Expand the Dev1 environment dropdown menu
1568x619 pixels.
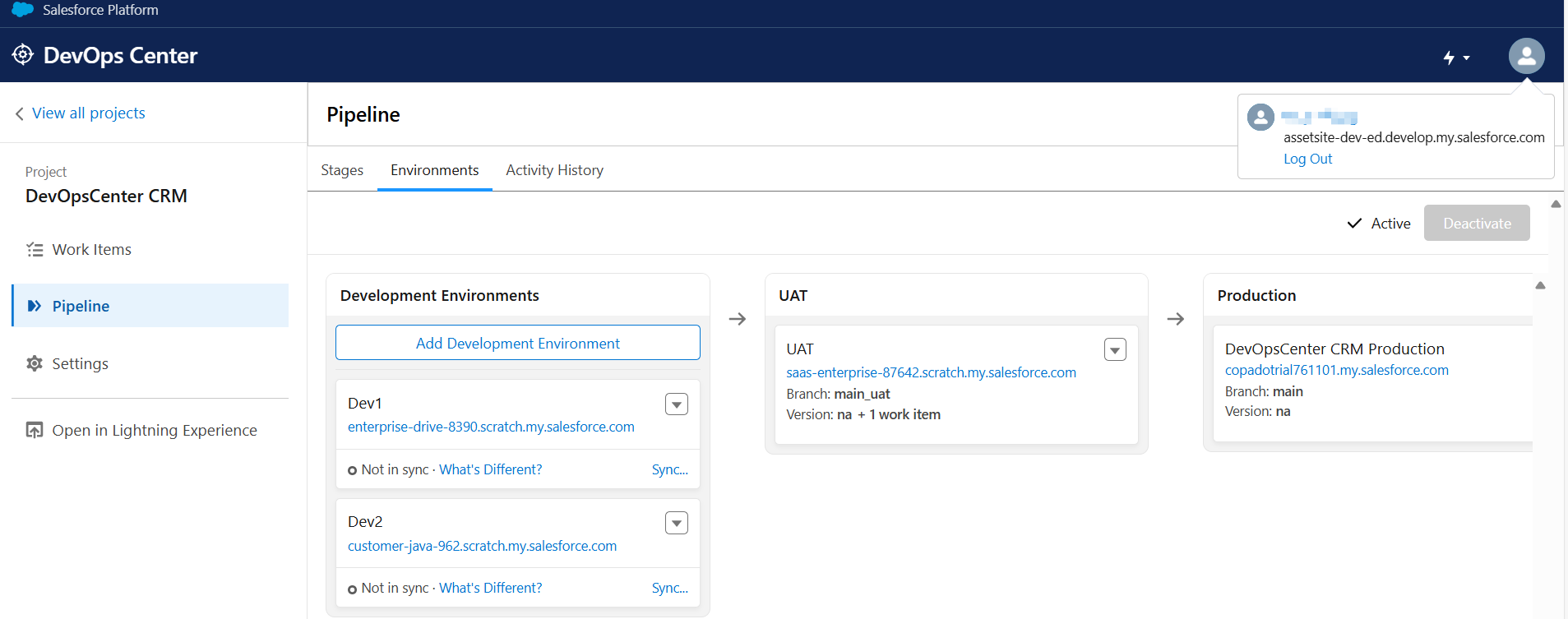(x=677, y=404)
